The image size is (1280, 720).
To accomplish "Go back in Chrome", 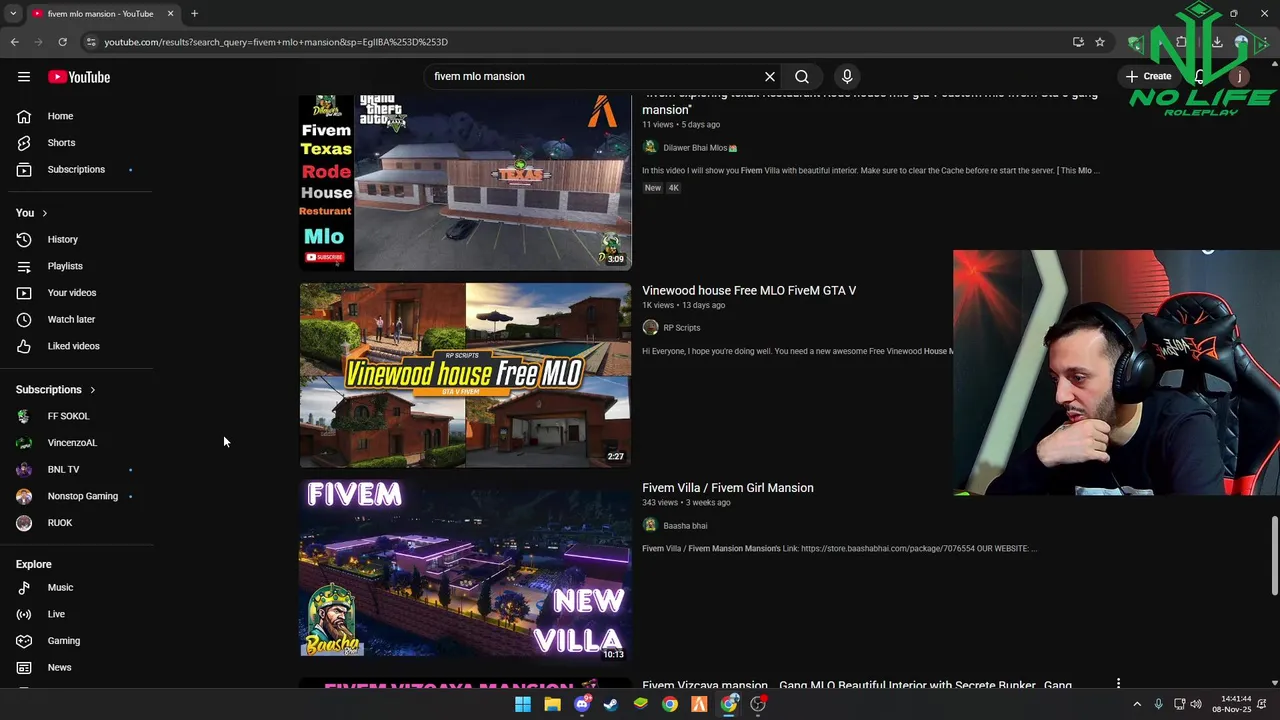I will pyautogui.click(x=14, y=42).
